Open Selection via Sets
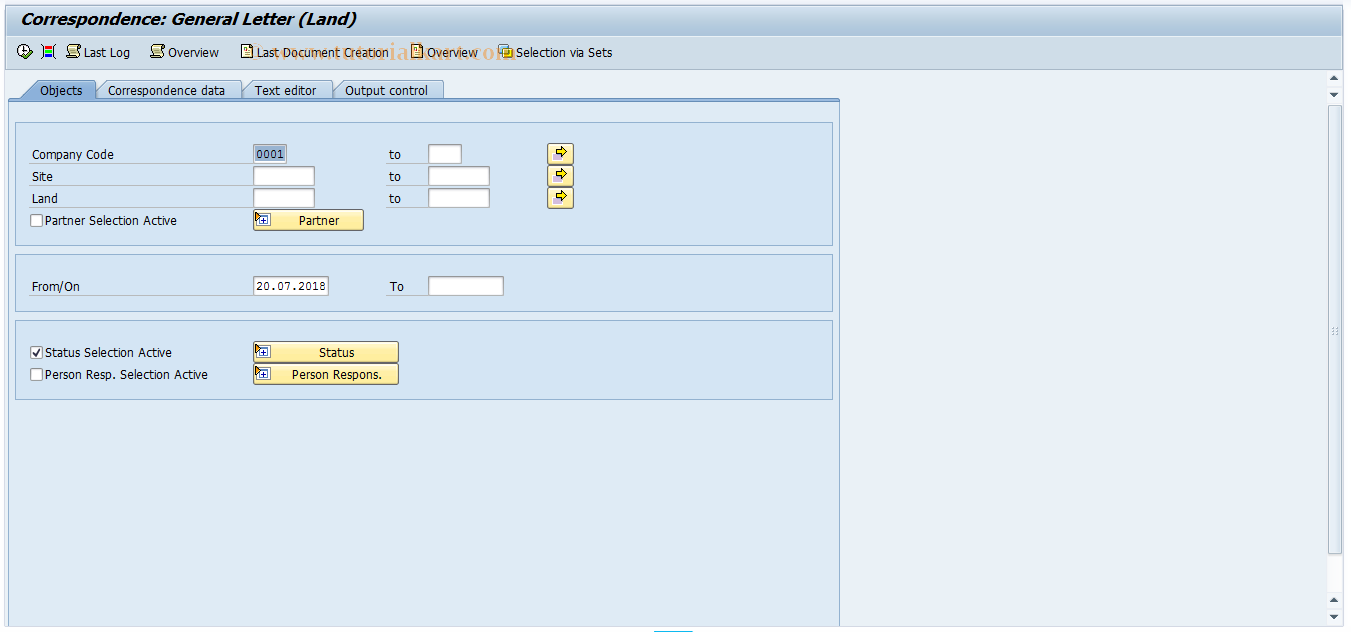The height and width of the screenshot is (632, 1351). click(555, 52)
